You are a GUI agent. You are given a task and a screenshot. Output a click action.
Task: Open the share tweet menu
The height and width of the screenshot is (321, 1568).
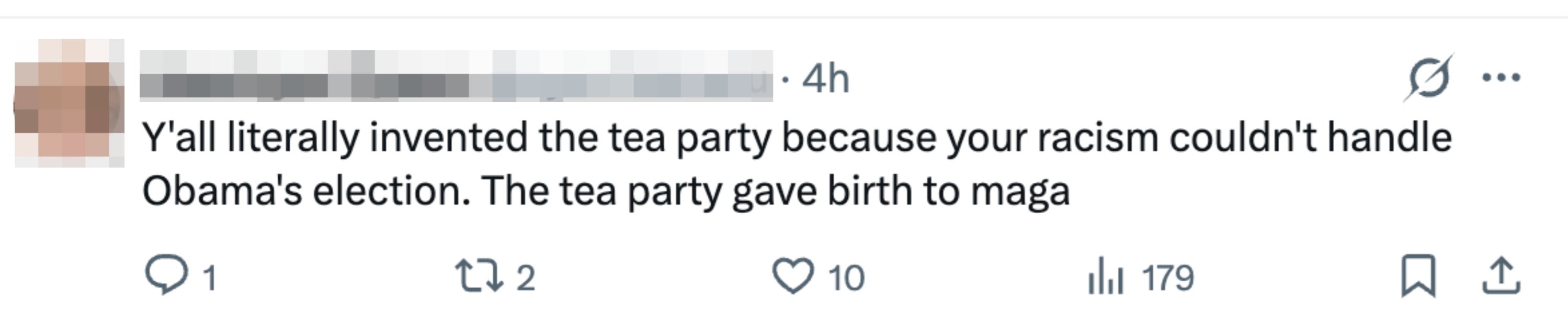tap(1501, 277)
